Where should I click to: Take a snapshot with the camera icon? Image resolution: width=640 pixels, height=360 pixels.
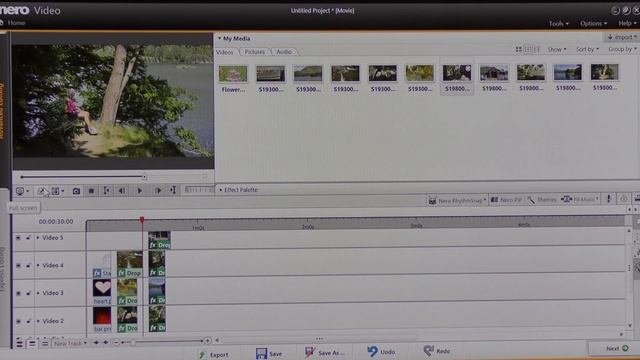tap(76, 191)
